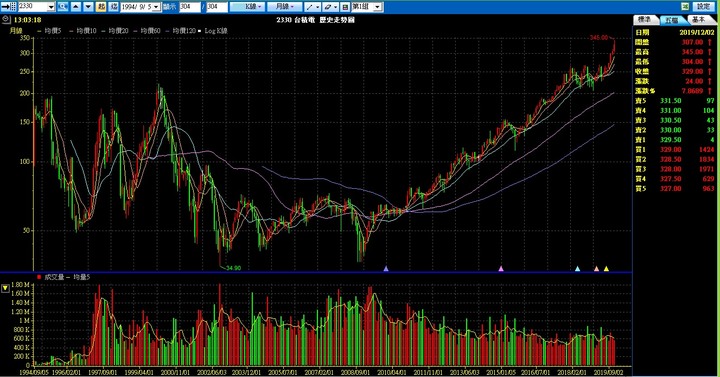Click the bid volume 1424

707,150
